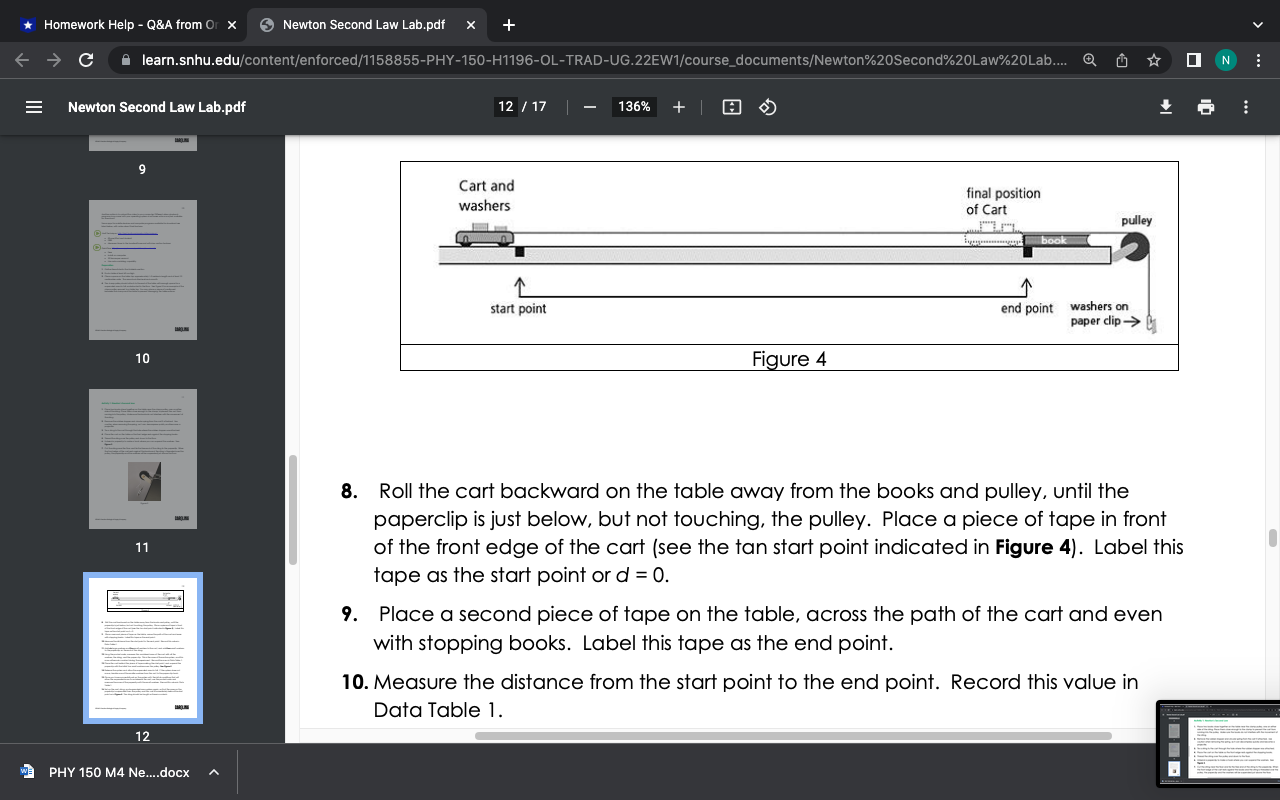The width and height of the screenshot is (1280, 800).
Task: Toggle the PDF thumbnail sidebar menu
Action: pos(33,107)
